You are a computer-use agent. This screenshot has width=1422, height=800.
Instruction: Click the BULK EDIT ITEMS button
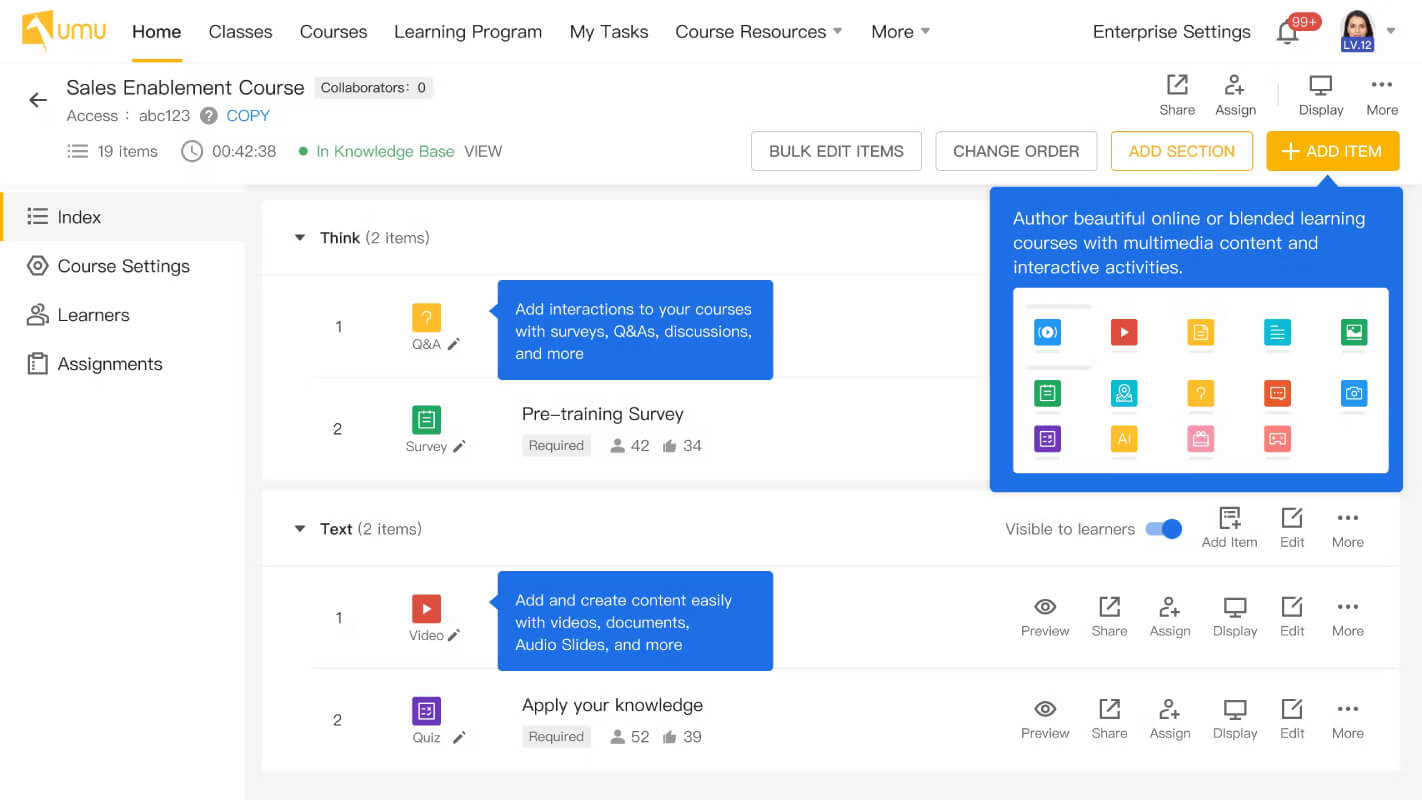coord(836,151)
